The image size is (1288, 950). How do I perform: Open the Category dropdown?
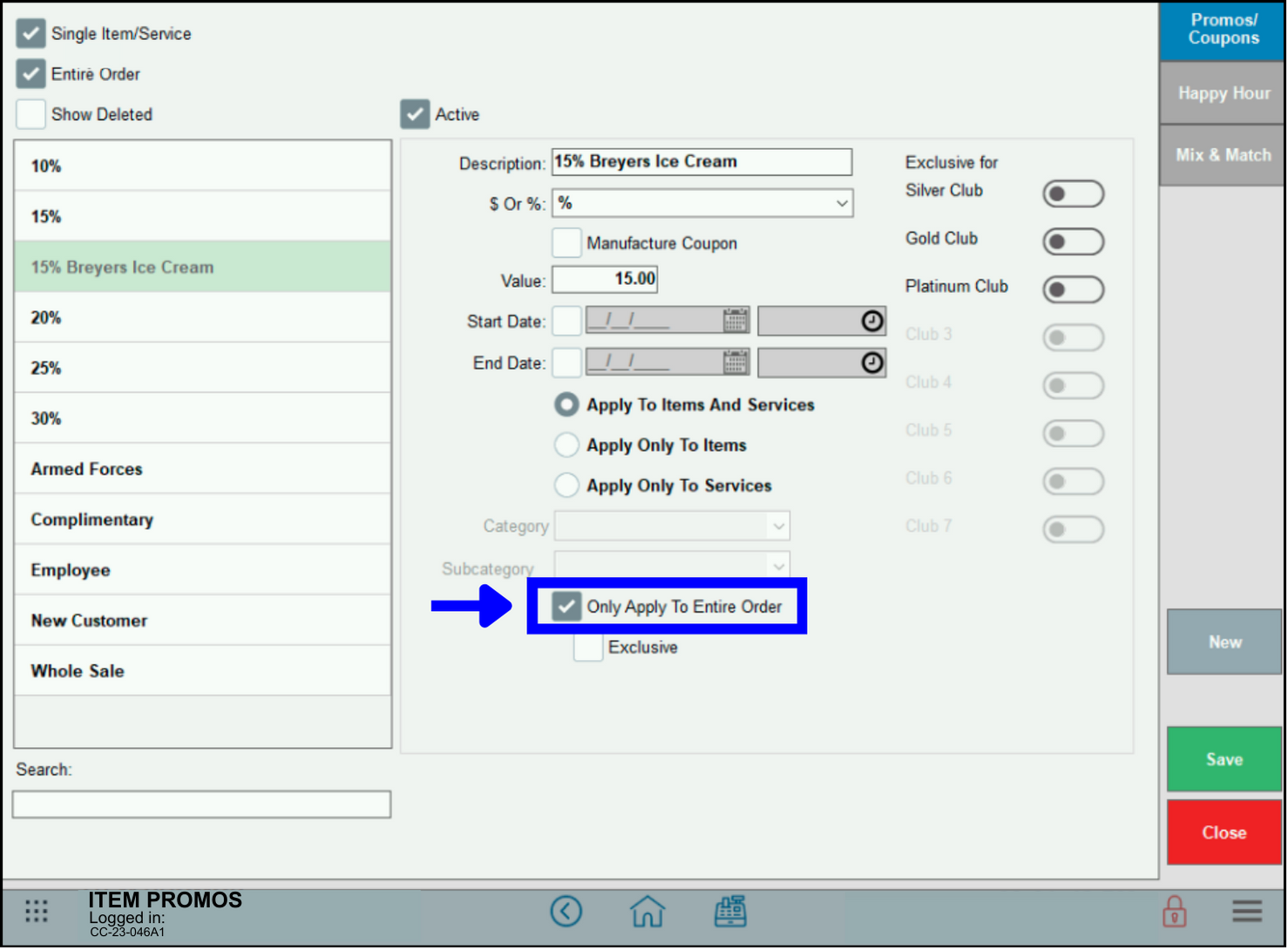[x=672, y=526]
